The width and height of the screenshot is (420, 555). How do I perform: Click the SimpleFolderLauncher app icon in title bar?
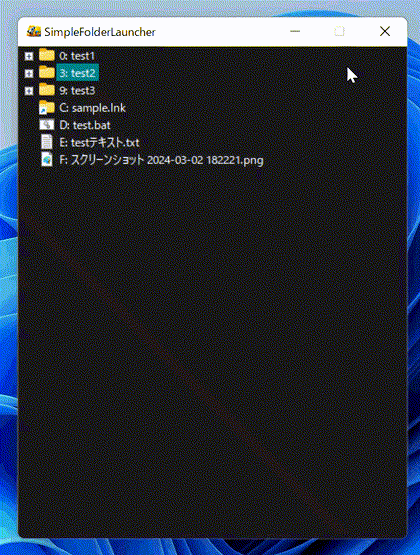click(34, 32)
